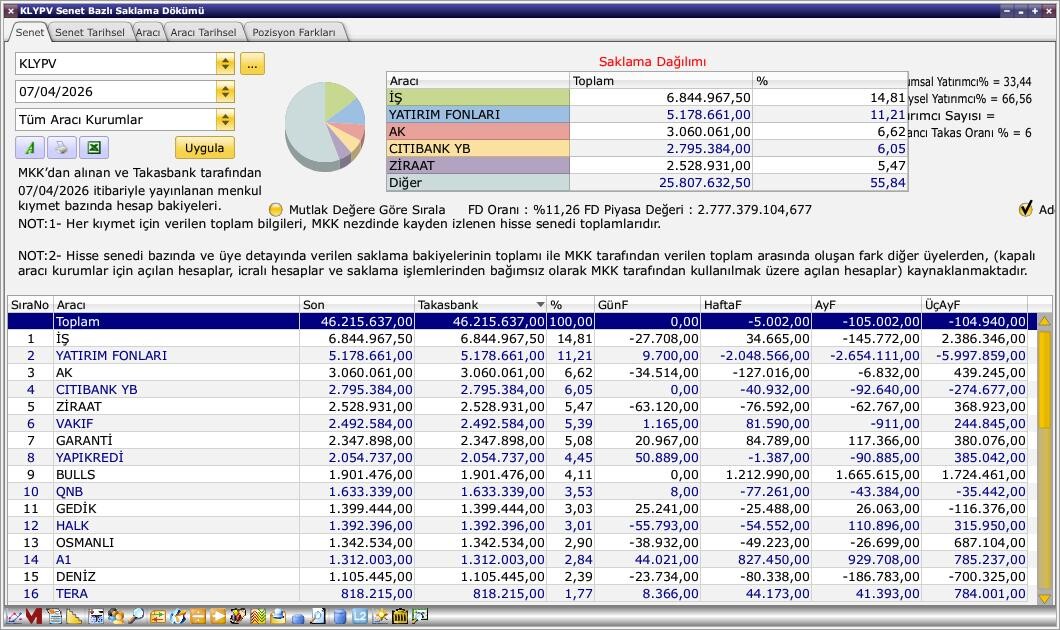Open the KLYPV symbol dropdown
The height and width of the screenshot is (630, 1060).
pyautogui.click(x=225, y=64)
